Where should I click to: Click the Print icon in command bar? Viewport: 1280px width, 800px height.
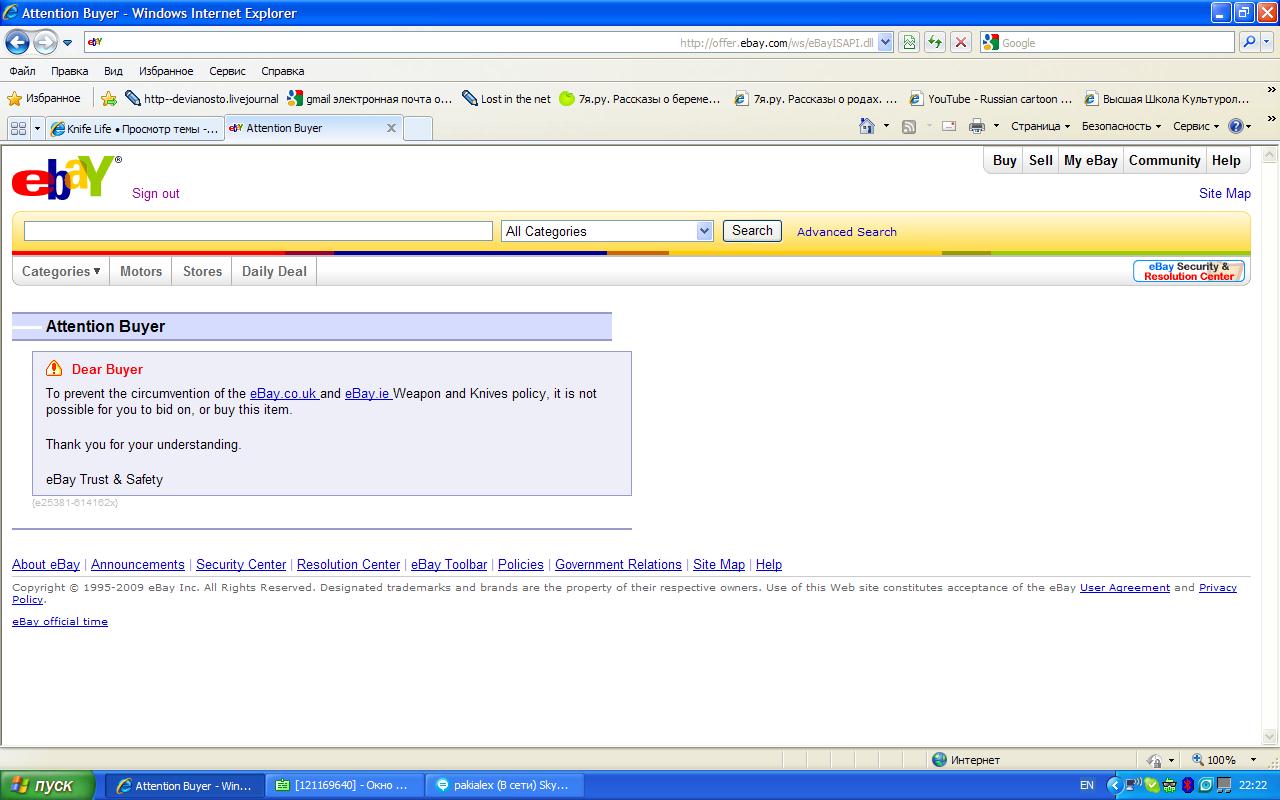(977, 126)
